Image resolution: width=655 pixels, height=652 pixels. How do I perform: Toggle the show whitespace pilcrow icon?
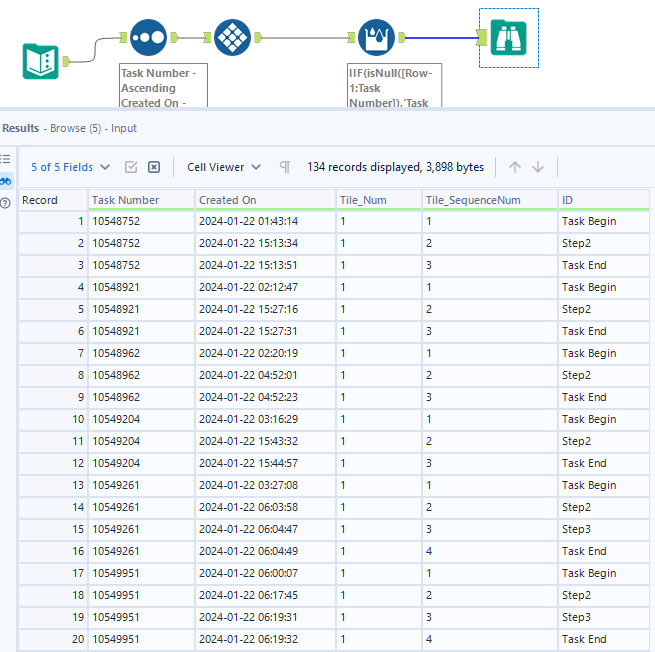pyautogui.click(x=285, y=167)
